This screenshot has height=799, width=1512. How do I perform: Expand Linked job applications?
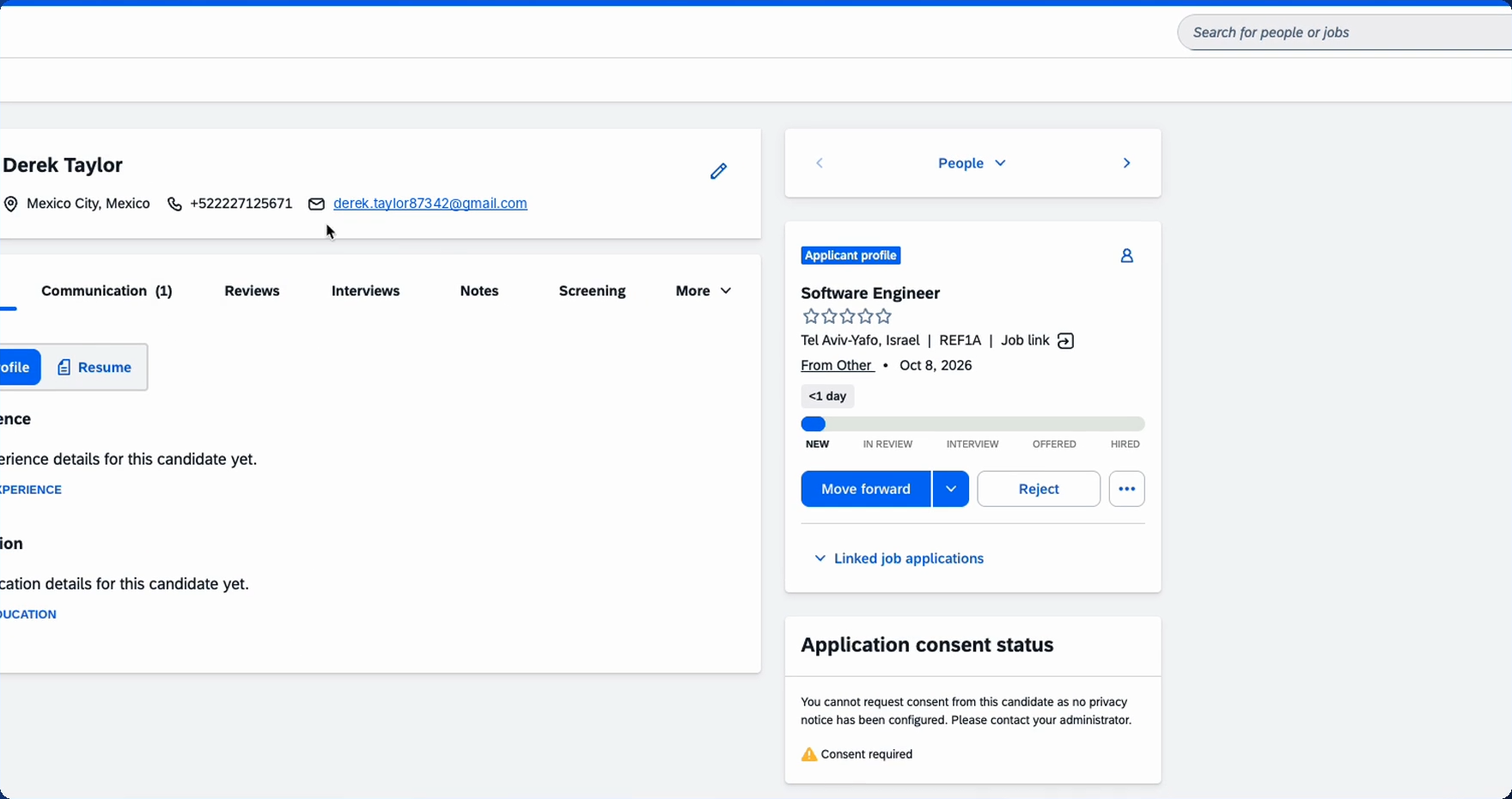pos(899,558)
